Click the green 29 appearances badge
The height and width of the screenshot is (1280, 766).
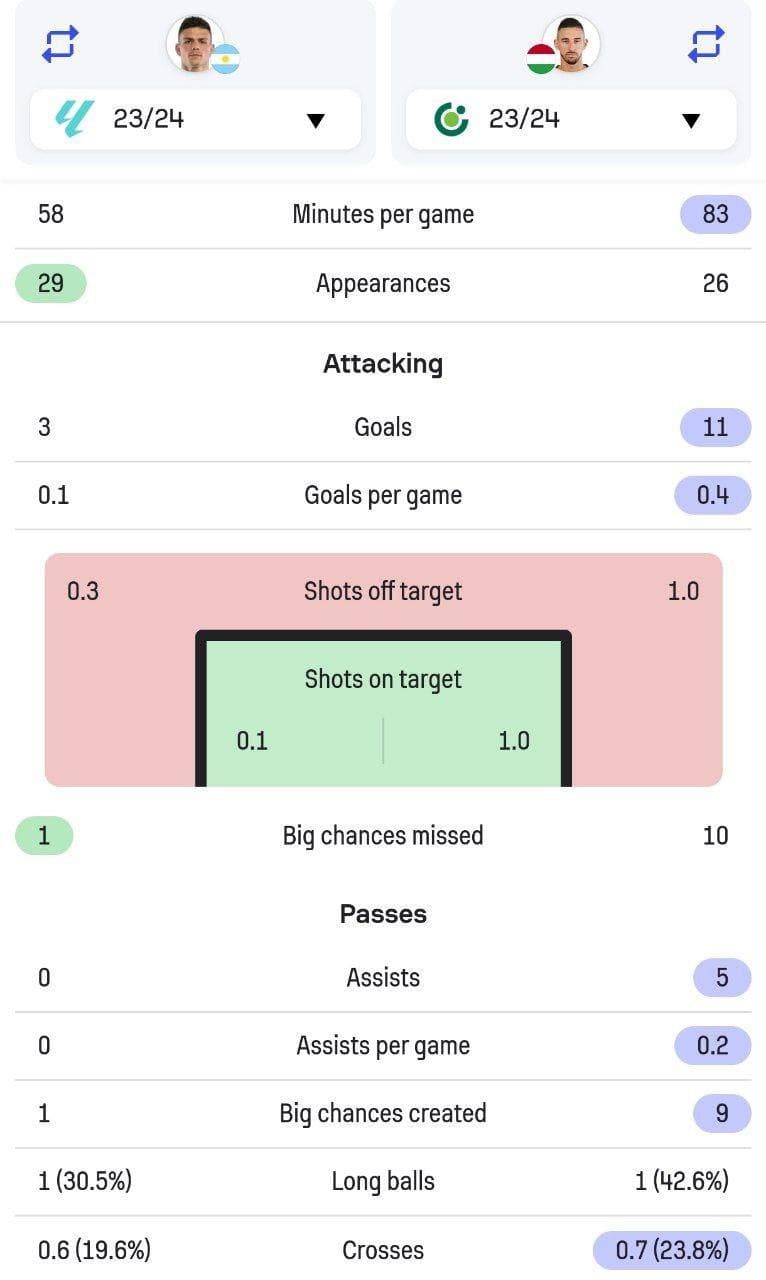tap(51, 283)
